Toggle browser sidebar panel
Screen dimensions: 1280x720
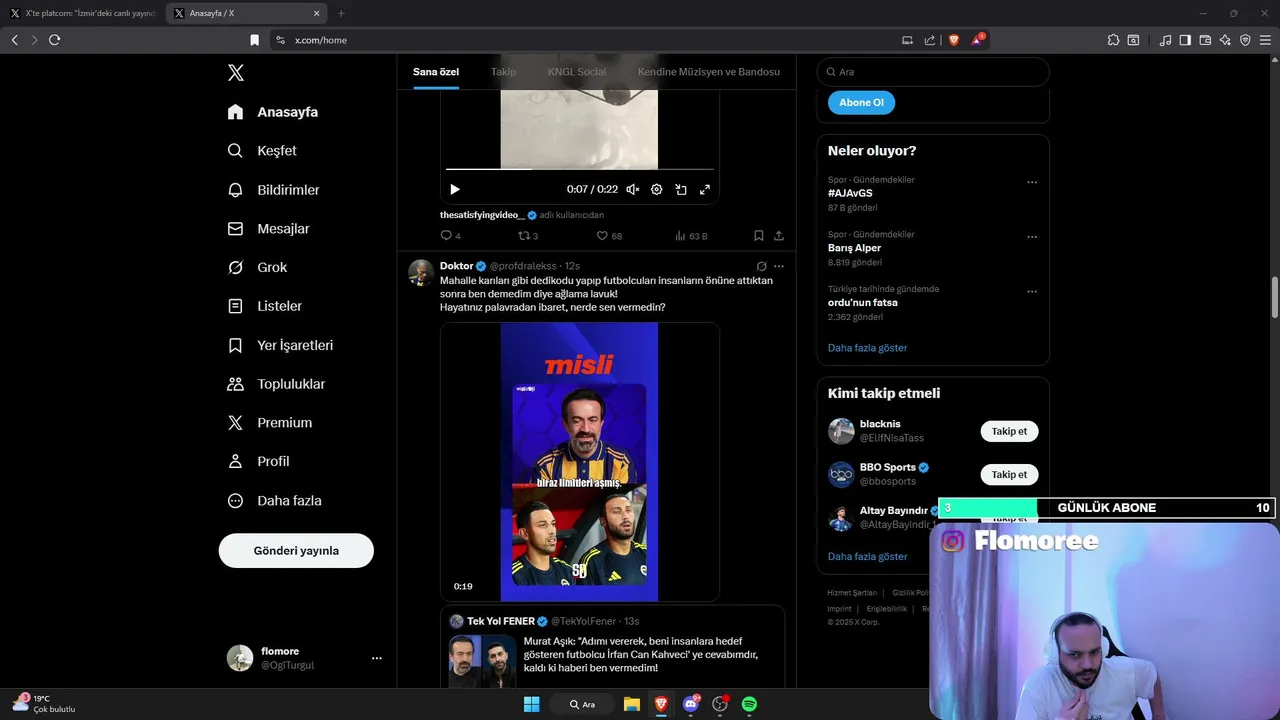pos(1185,40)
